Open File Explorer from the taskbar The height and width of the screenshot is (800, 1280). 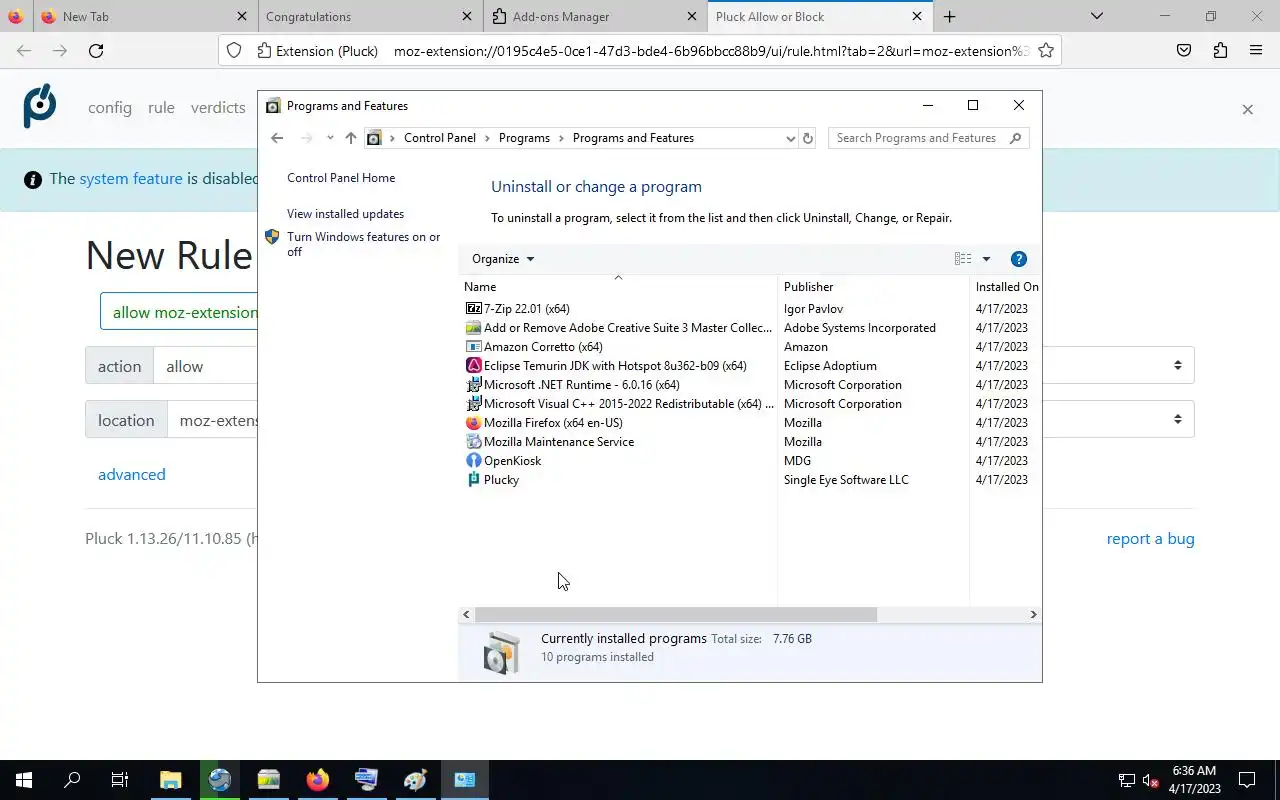171,780
